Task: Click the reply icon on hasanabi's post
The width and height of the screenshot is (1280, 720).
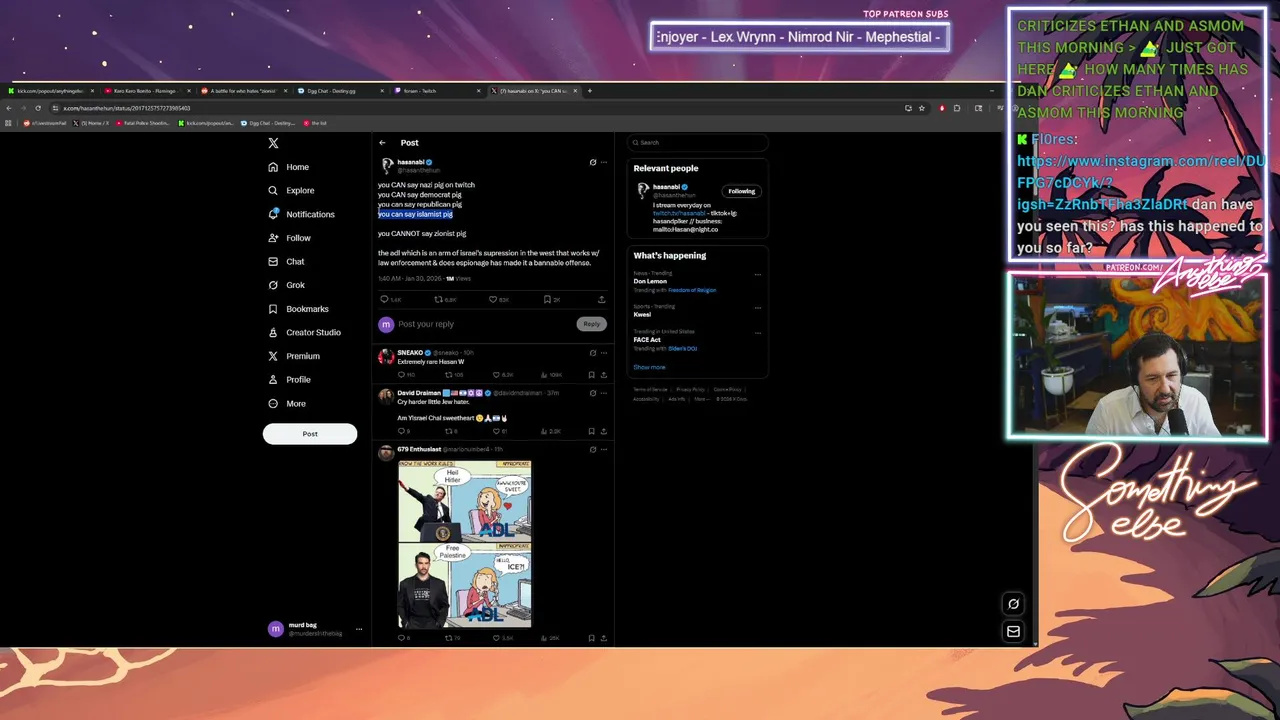Action: [384, 299]
